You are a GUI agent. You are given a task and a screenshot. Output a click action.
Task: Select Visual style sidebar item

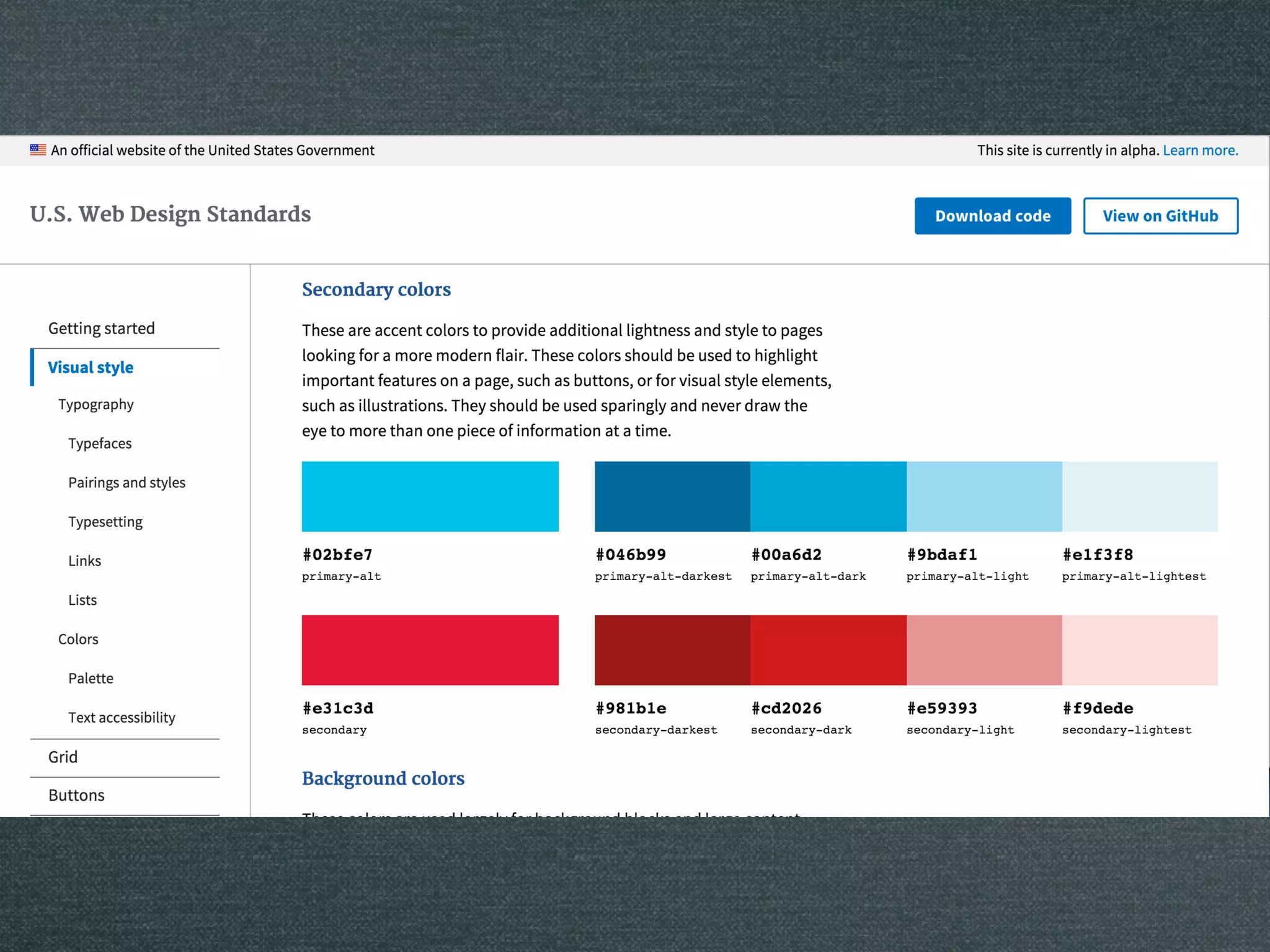point(91,368)
